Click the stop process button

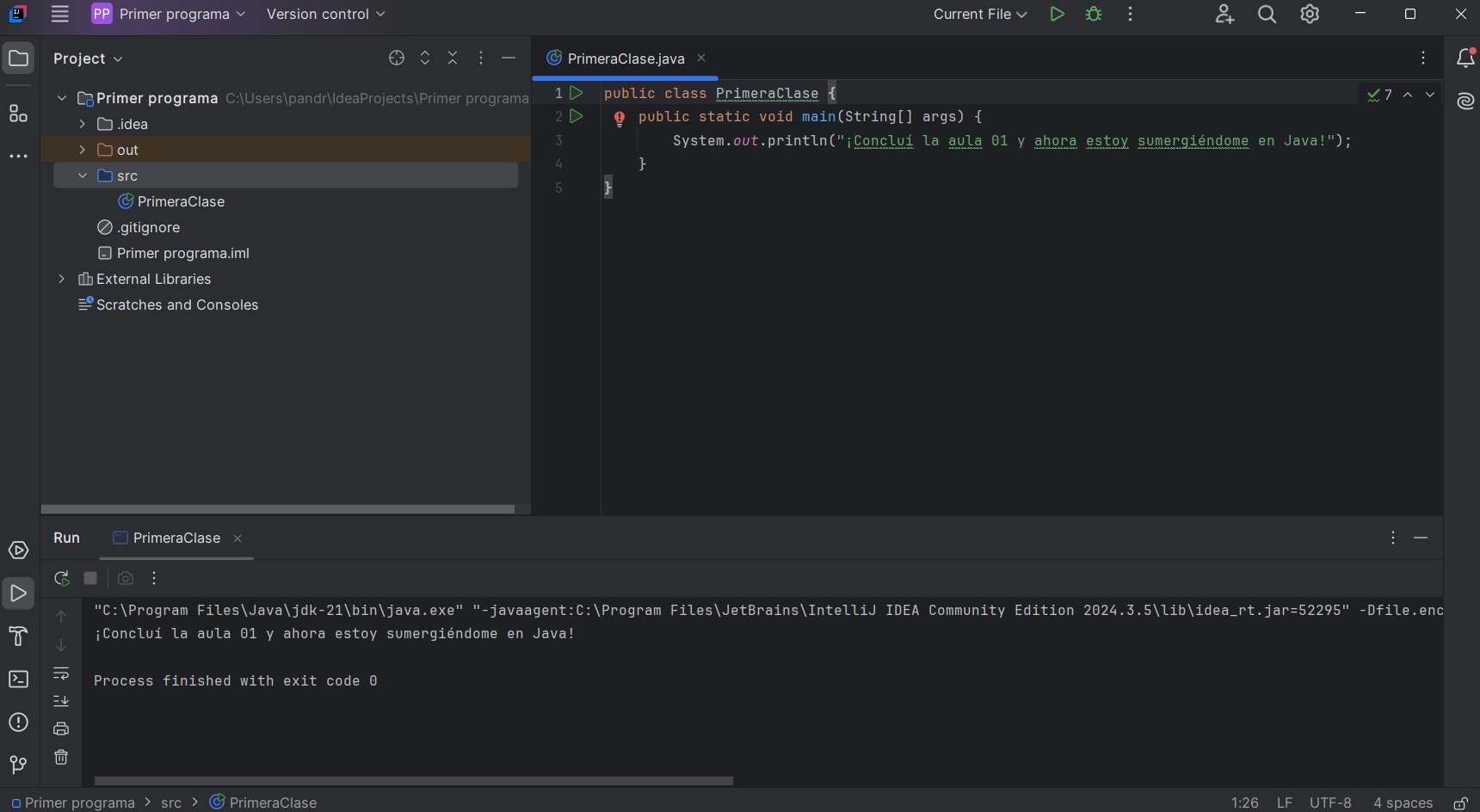[90, 578]
